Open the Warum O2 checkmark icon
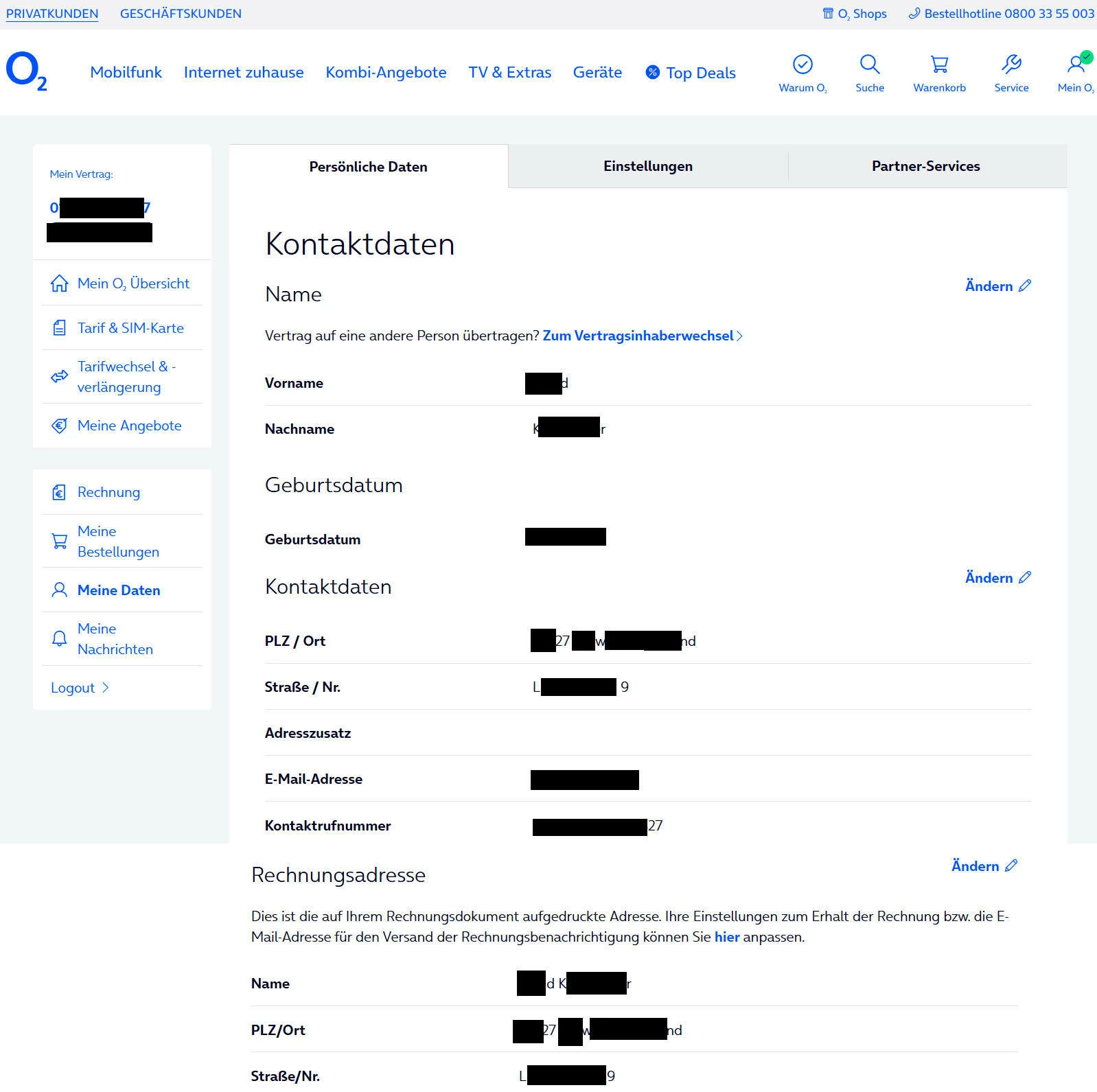The image size is (1097, 1092). pos(802,65)
